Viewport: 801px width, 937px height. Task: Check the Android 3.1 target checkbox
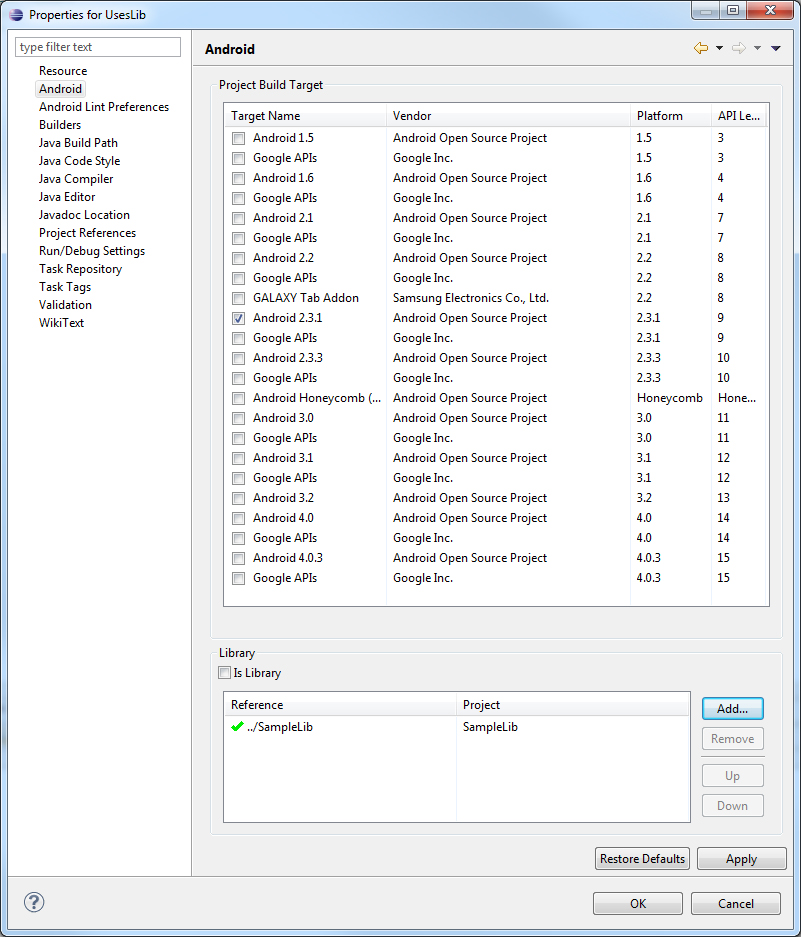[239, 458]
